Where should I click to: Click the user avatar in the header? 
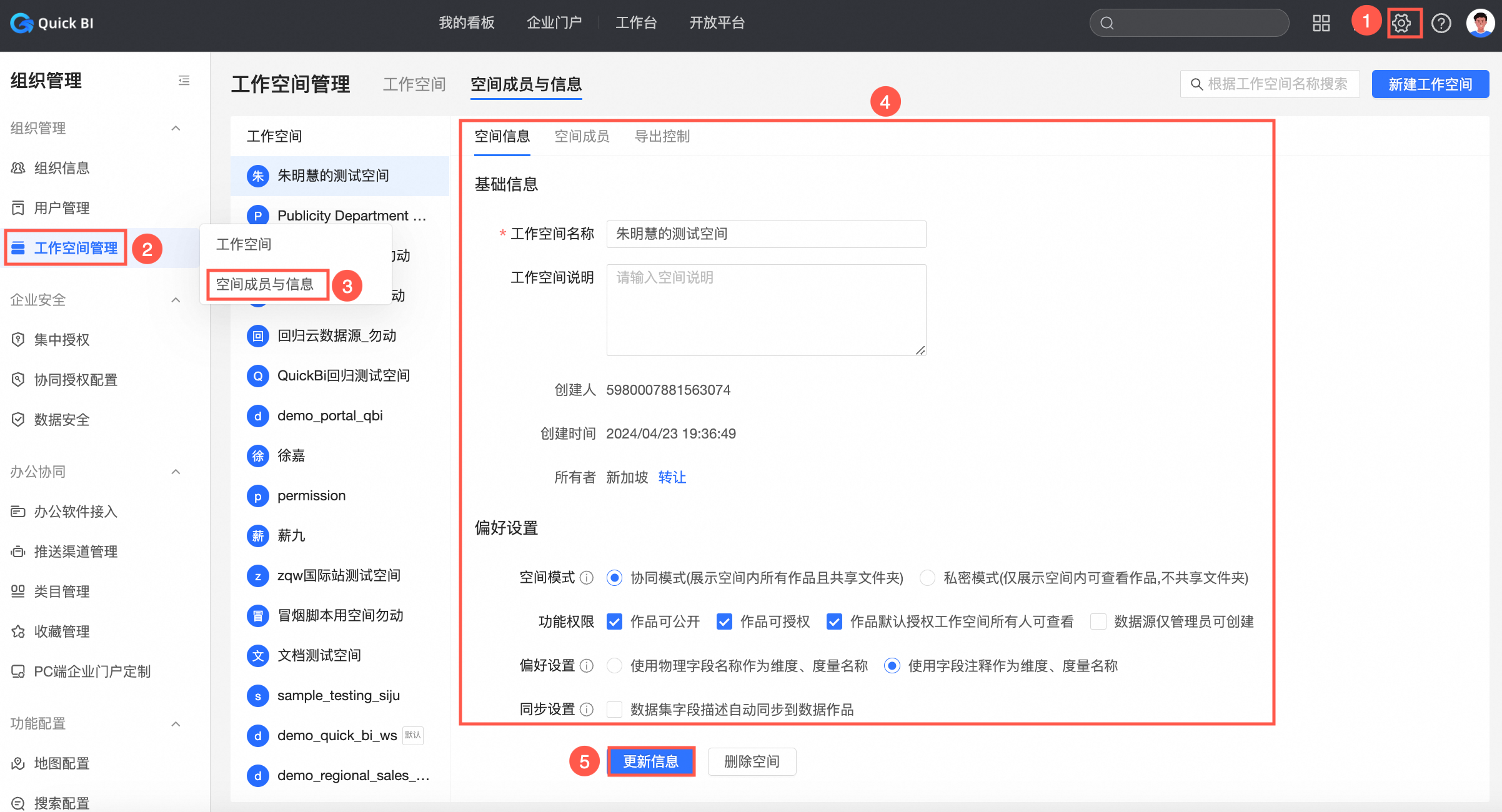tap(1480, 23)
